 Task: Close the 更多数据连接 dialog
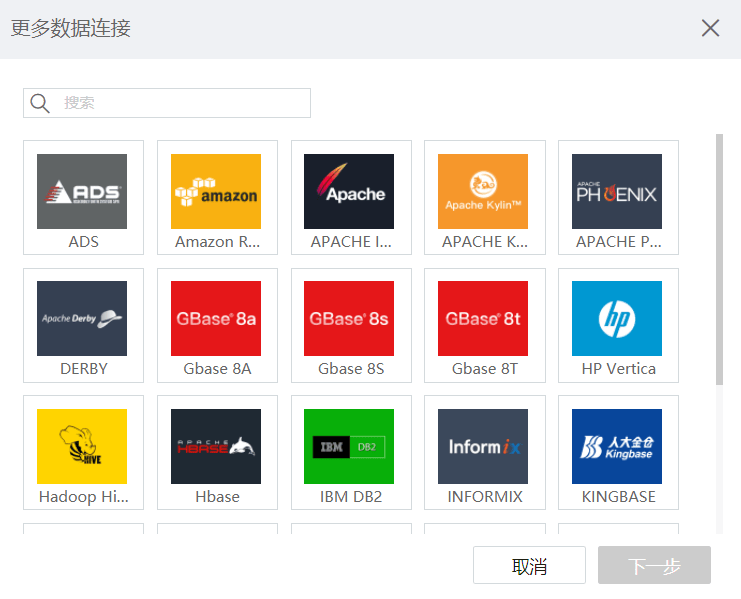[710, 28]
